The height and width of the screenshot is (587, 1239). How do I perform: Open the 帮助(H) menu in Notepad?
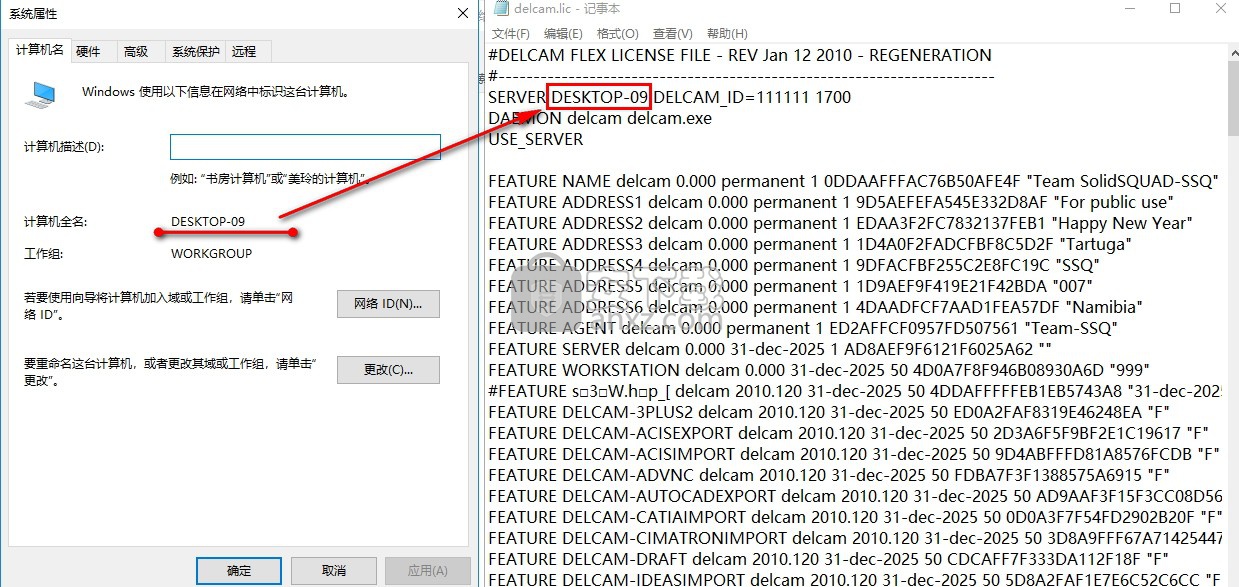727,34
